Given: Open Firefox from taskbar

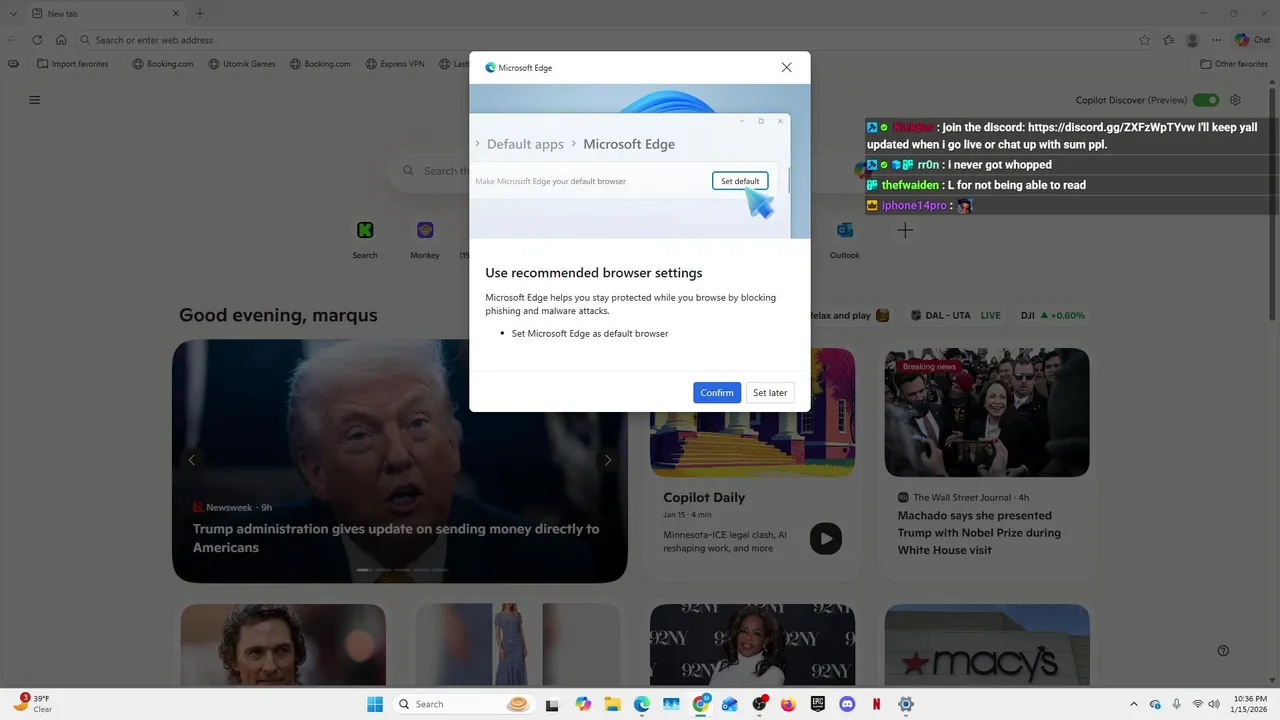Looking at the screenshot, I should click(x=788, y=704).
